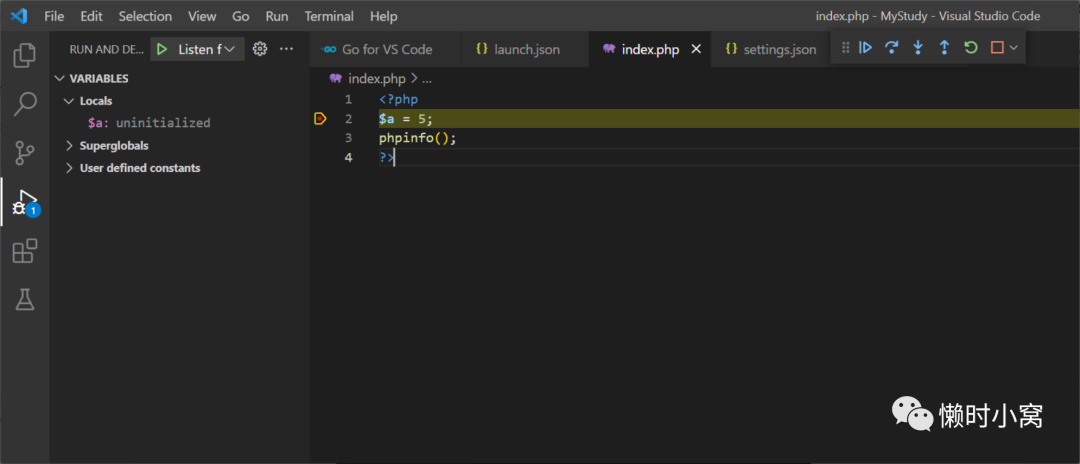The image size is (1080, 464).
Task: Open the Run and Debug more actions ellipsis
Action: (x=286, y=49)
